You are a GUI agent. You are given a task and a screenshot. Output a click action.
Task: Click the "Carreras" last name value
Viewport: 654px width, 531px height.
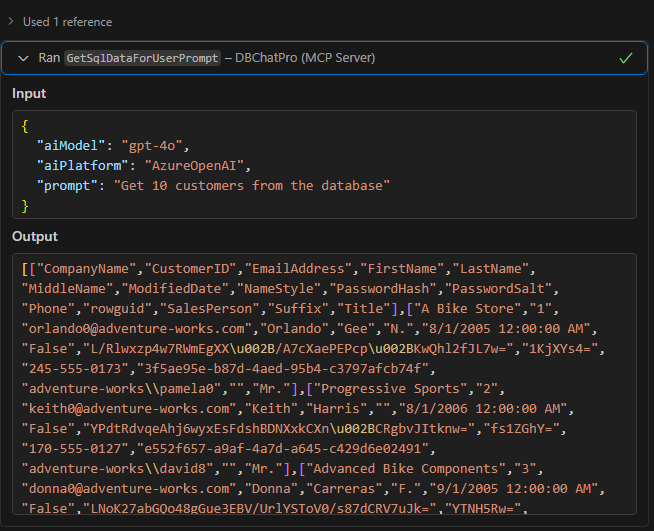click(x=344, y=489)
